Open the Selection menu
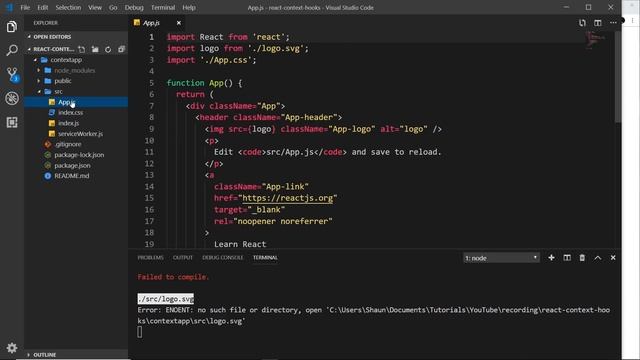Screen dimensions: 640x360 pyautogui.click(x=68, y=7)
